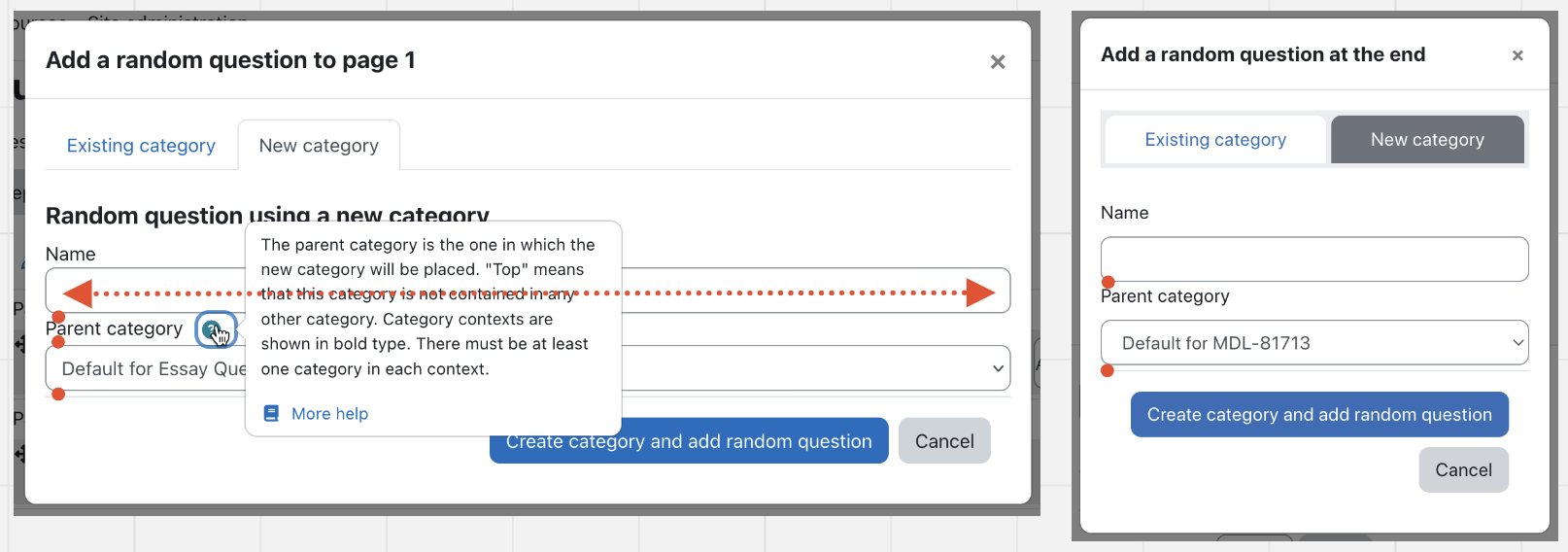Select New category tab in page 1 dialog
This screenshot has height=552, width=1568.
click(319, 145)
